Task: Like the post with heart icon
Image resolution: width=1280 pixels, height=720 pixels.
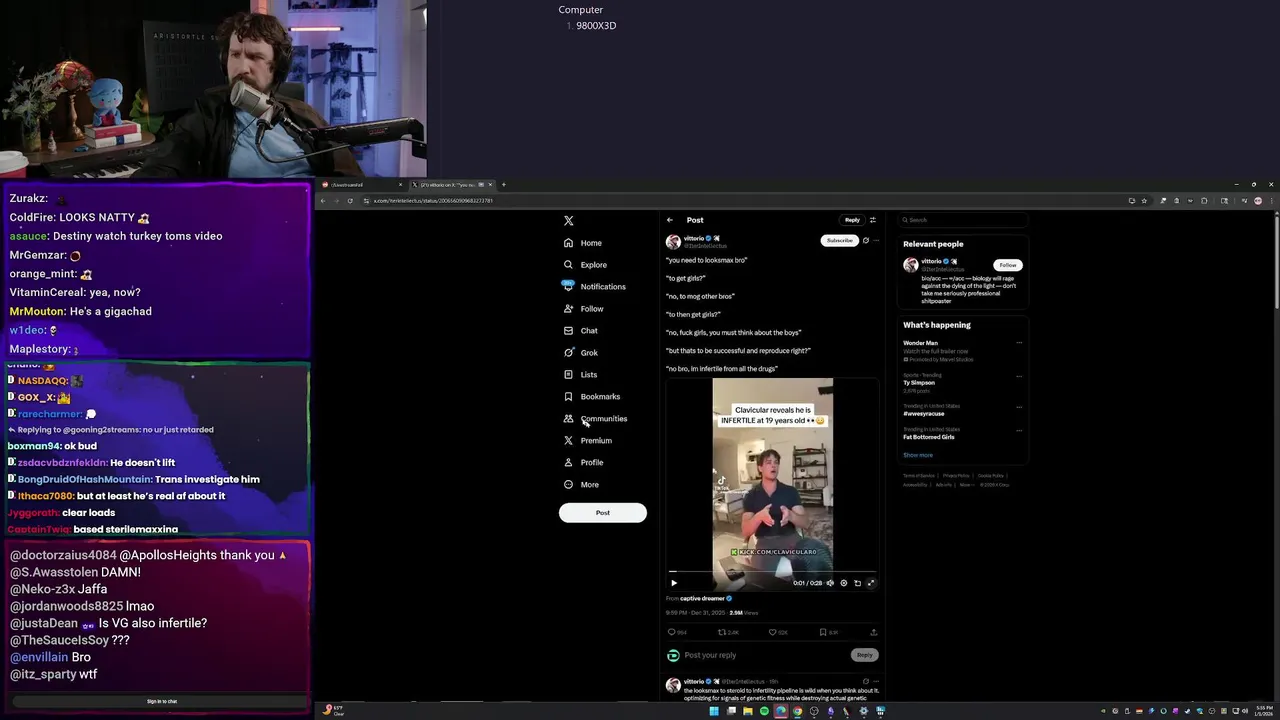Action: click(x=778, y=632)
